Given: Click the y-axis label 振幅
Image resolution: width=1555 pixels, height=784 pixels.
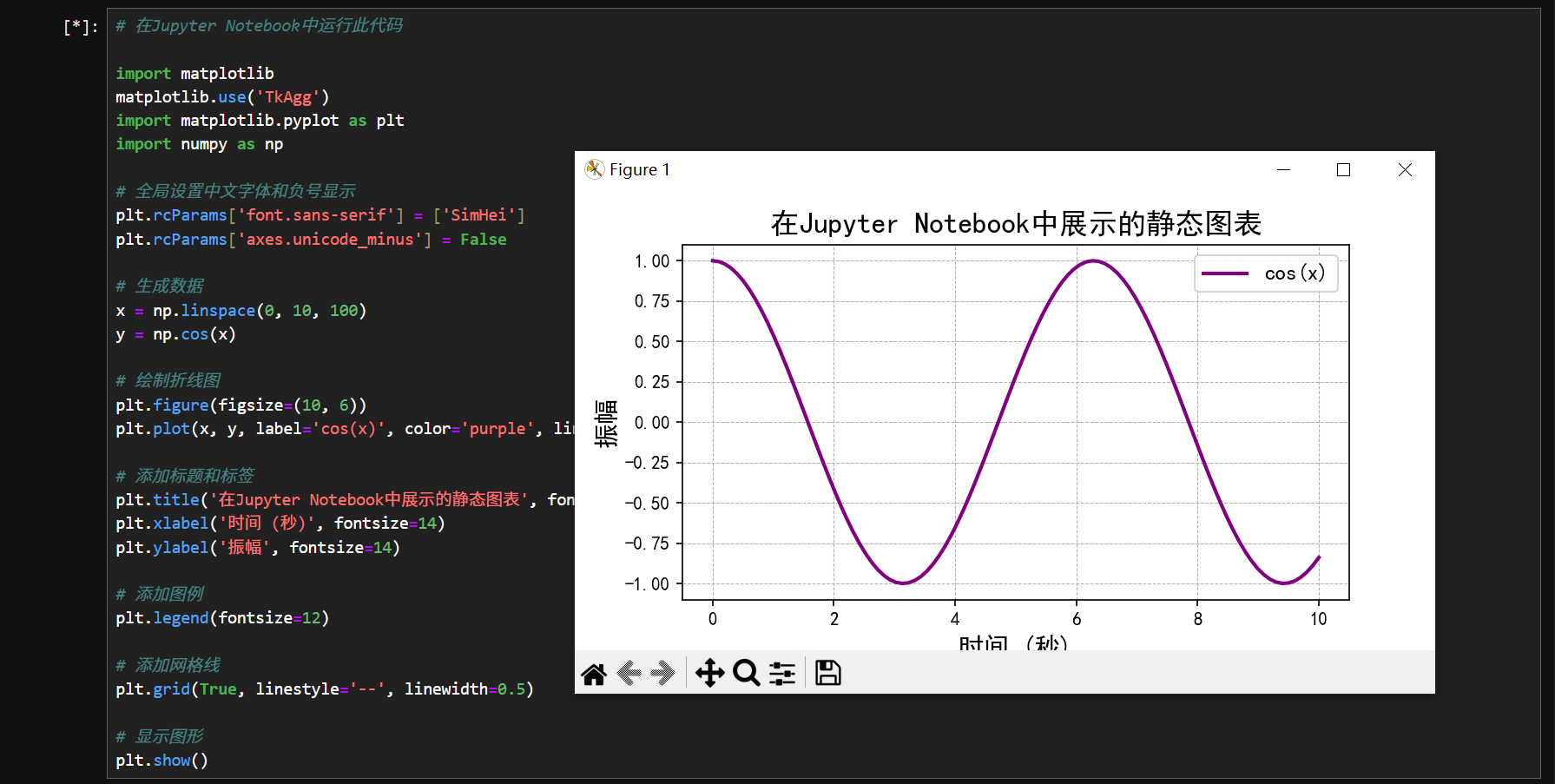Looking at the screenshot, I should (x=606, y=423).
